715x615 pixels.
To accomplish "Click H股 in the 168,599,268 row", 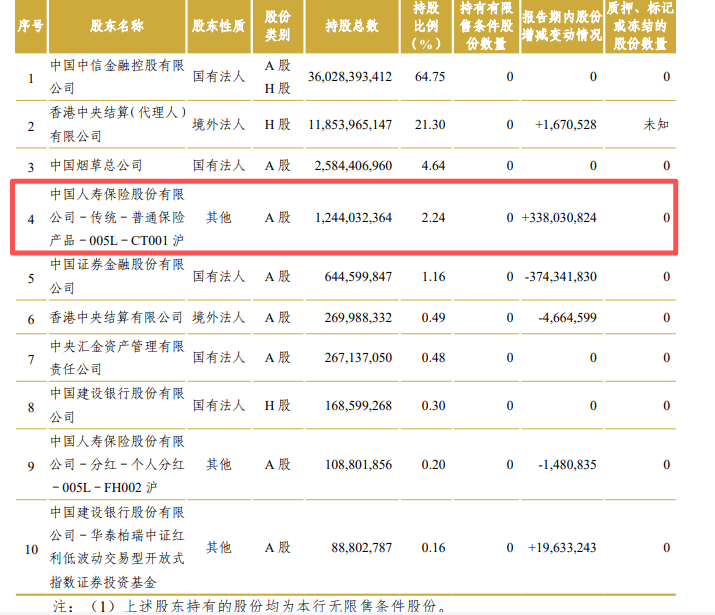I will 277,405.
